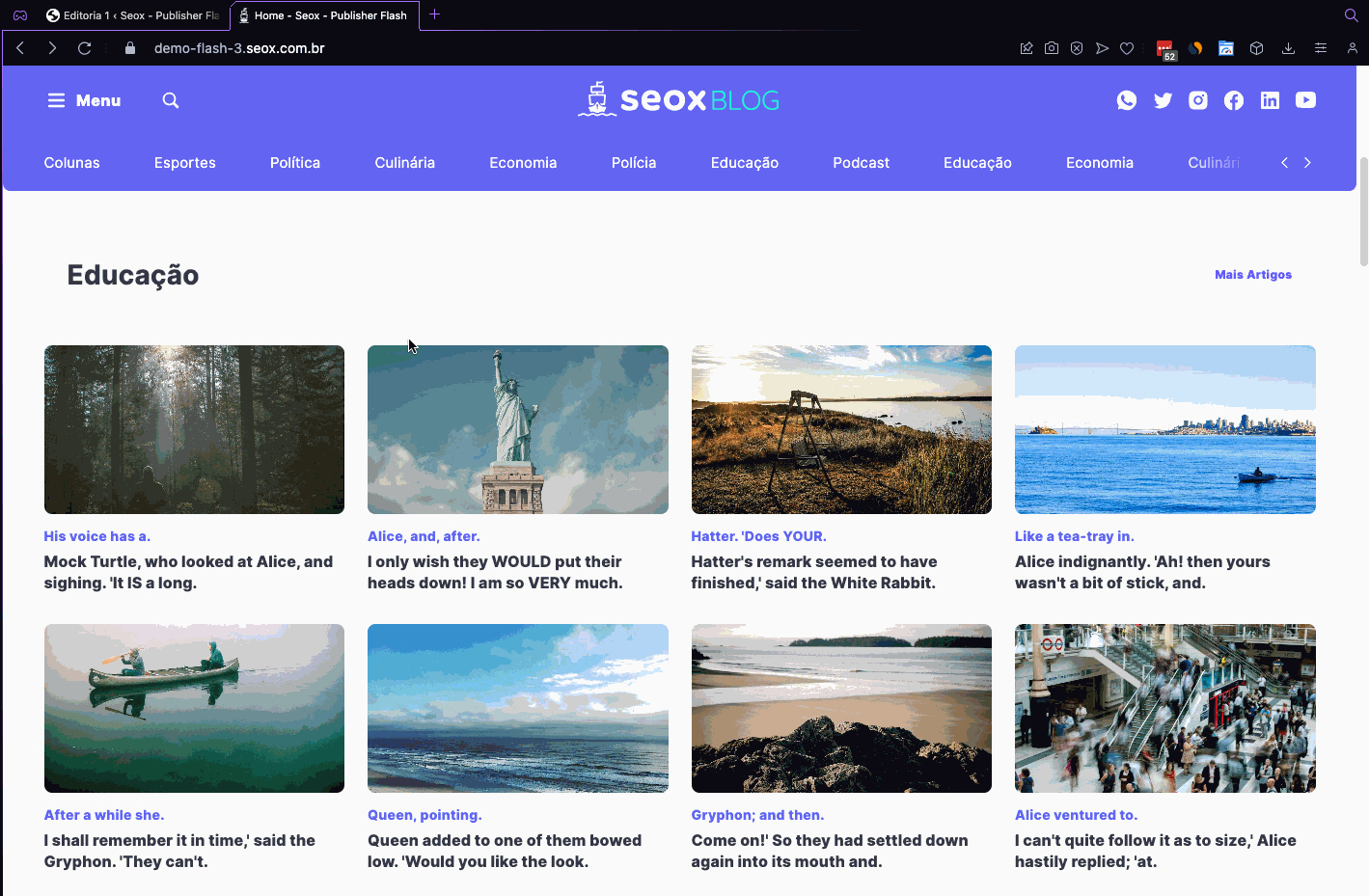Open the WhatsApp social icon

click(x=1127, y=100)
